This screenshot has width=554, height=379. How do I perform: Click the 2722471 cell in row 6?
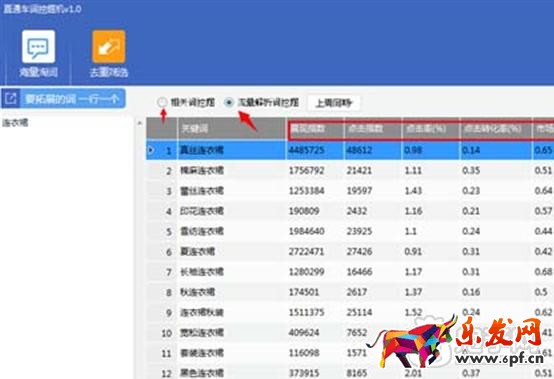click(x=306, y=251)
